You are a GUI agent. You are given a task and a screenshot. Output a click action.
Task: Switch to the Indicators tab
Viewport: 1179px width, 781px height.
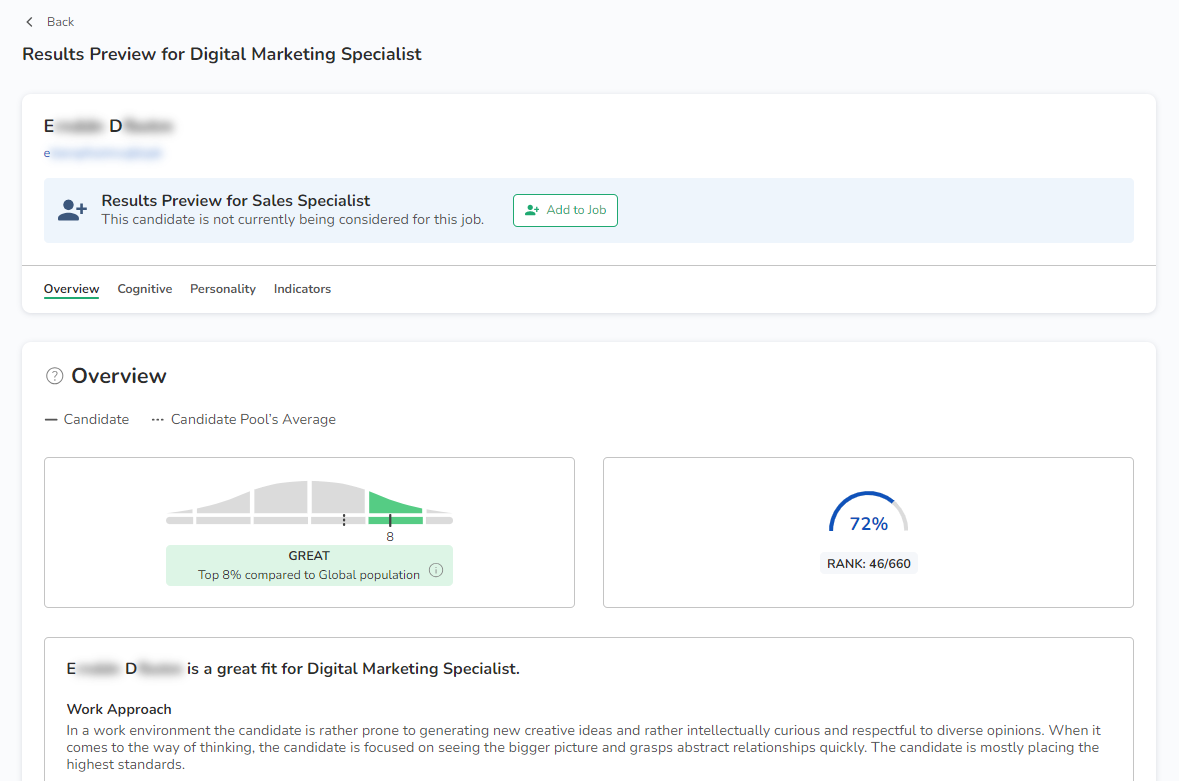[x=302, y=289]
